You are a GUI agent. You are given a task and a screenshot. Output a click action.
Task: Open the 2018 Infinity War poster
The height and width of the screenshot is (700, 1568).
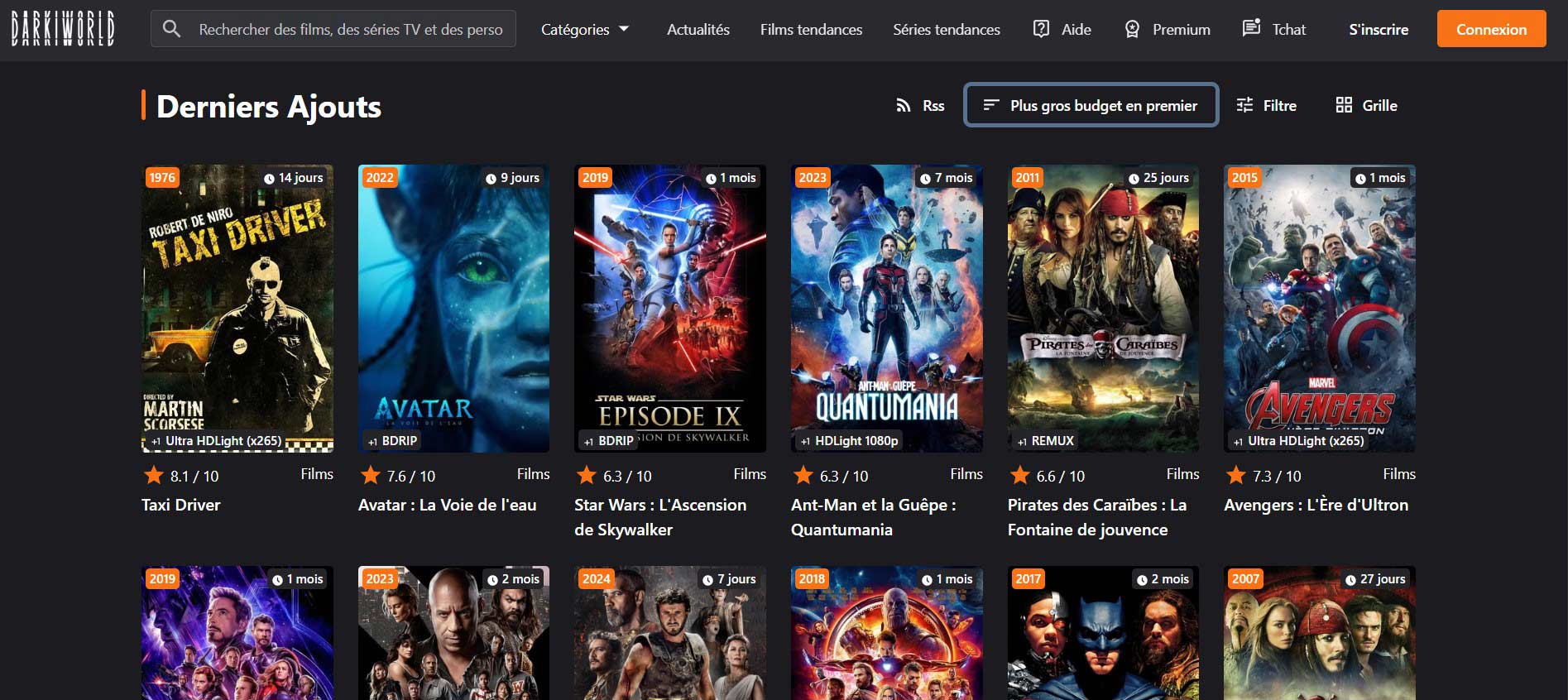click(x=887, y=633)
